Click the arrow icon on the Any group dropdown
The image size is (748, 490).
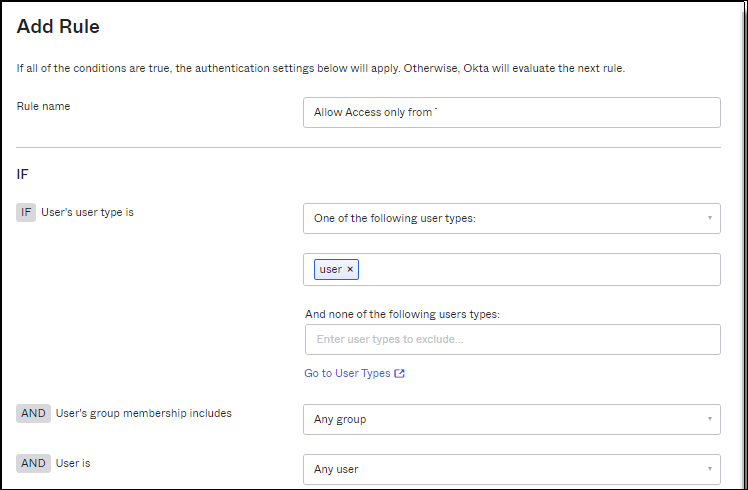coord(709,419)
